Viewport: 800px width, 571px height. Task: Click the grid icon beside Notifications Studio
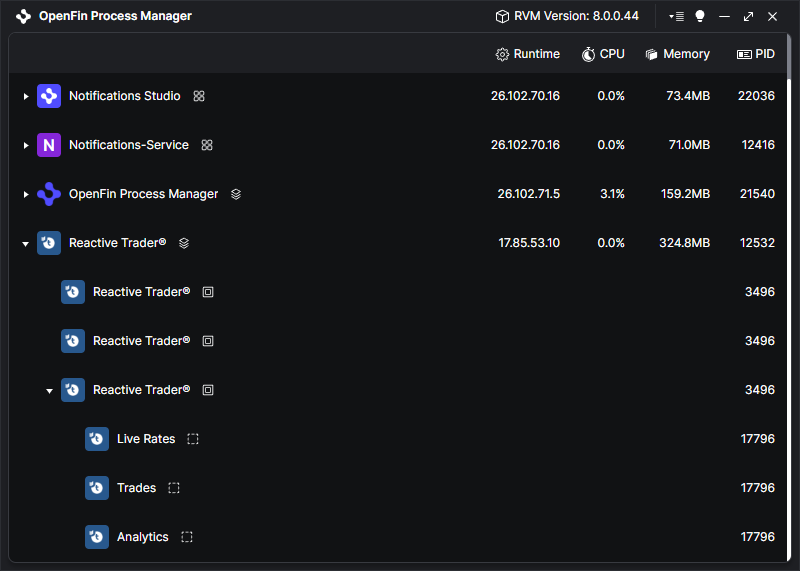(x=199, y=96)
